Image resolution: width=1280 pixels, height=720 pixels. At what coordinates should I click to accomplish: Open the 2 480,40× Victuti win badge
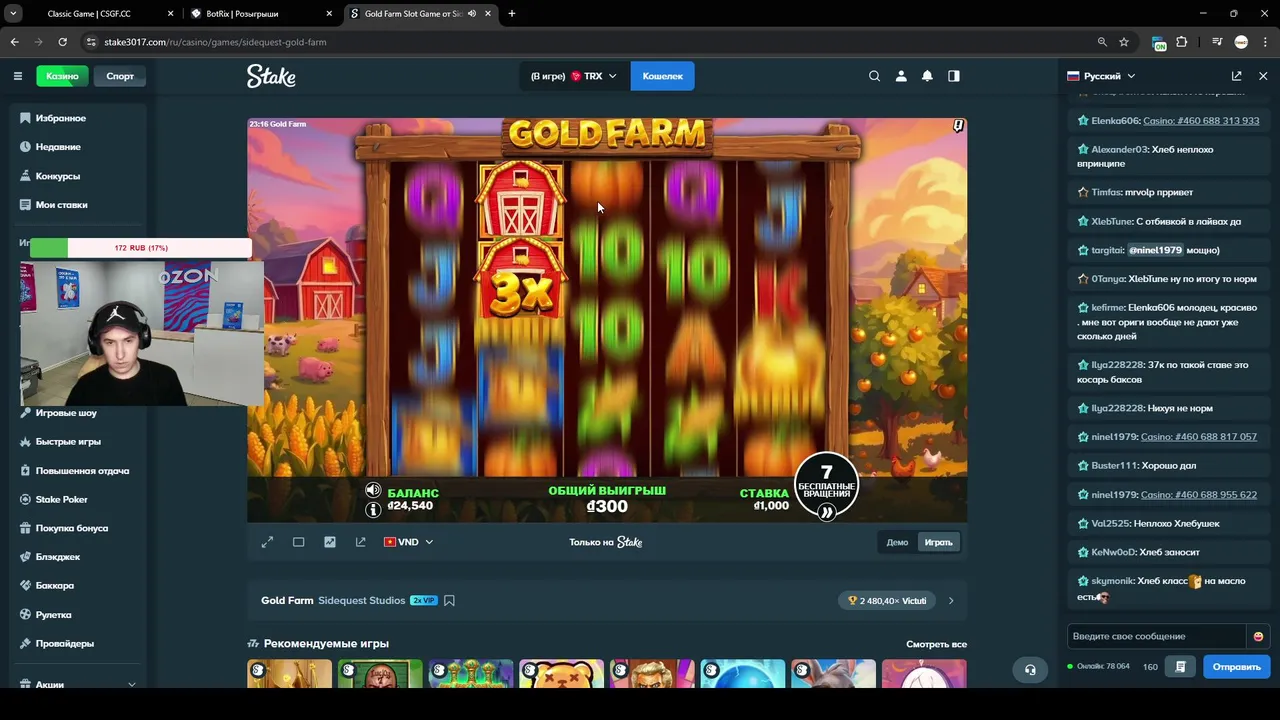[887, 601]
